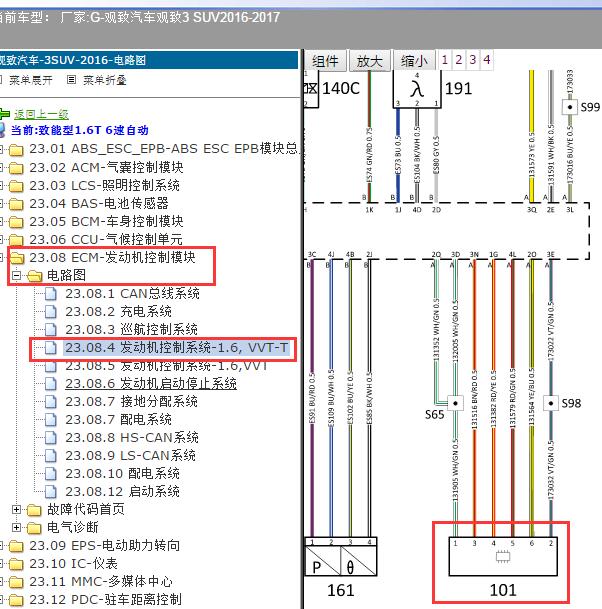Switch to diagram page 2
Viewport: 602px width, 609px height.
click(459, 60)
